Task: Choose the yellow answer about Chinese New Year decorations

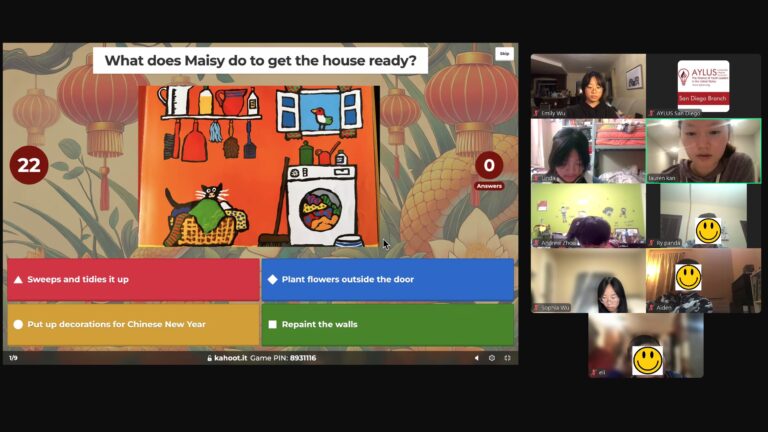Action: (x=133, y=324)
